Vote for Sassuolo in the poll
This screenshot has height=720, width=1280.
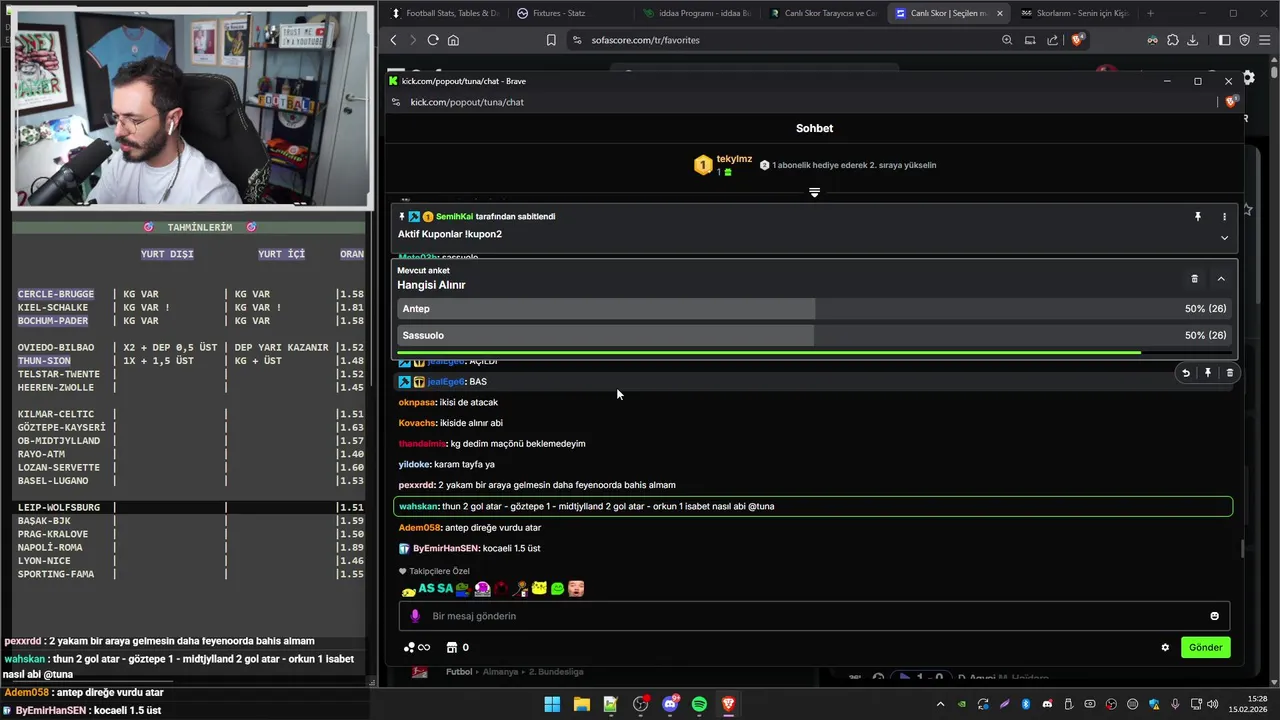814,335
